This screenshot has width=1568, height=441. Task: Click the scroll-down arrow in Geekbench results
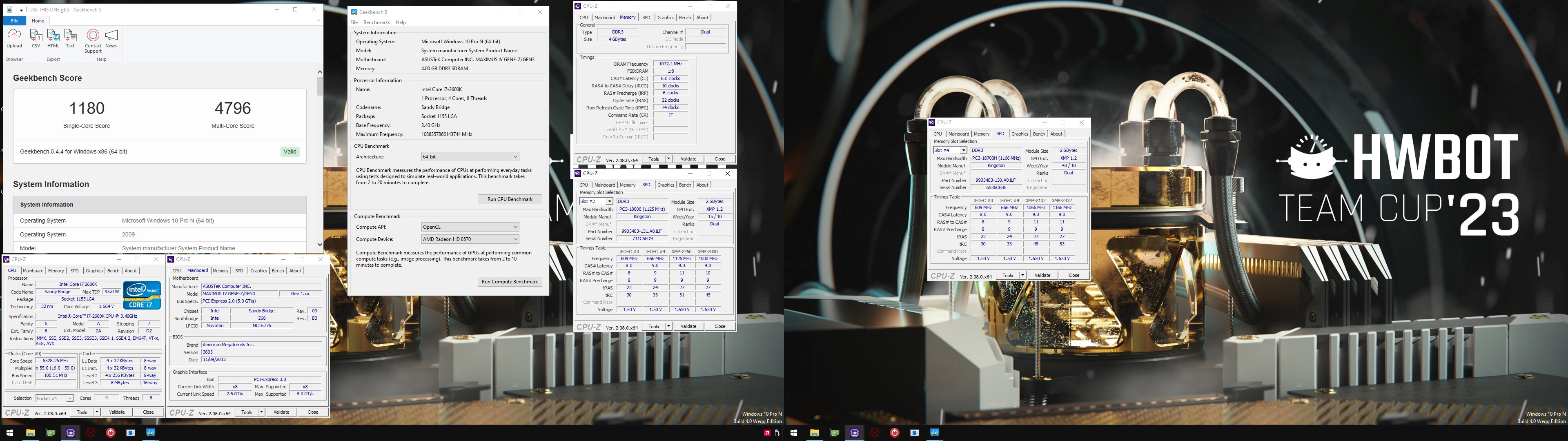pos(320,244)
